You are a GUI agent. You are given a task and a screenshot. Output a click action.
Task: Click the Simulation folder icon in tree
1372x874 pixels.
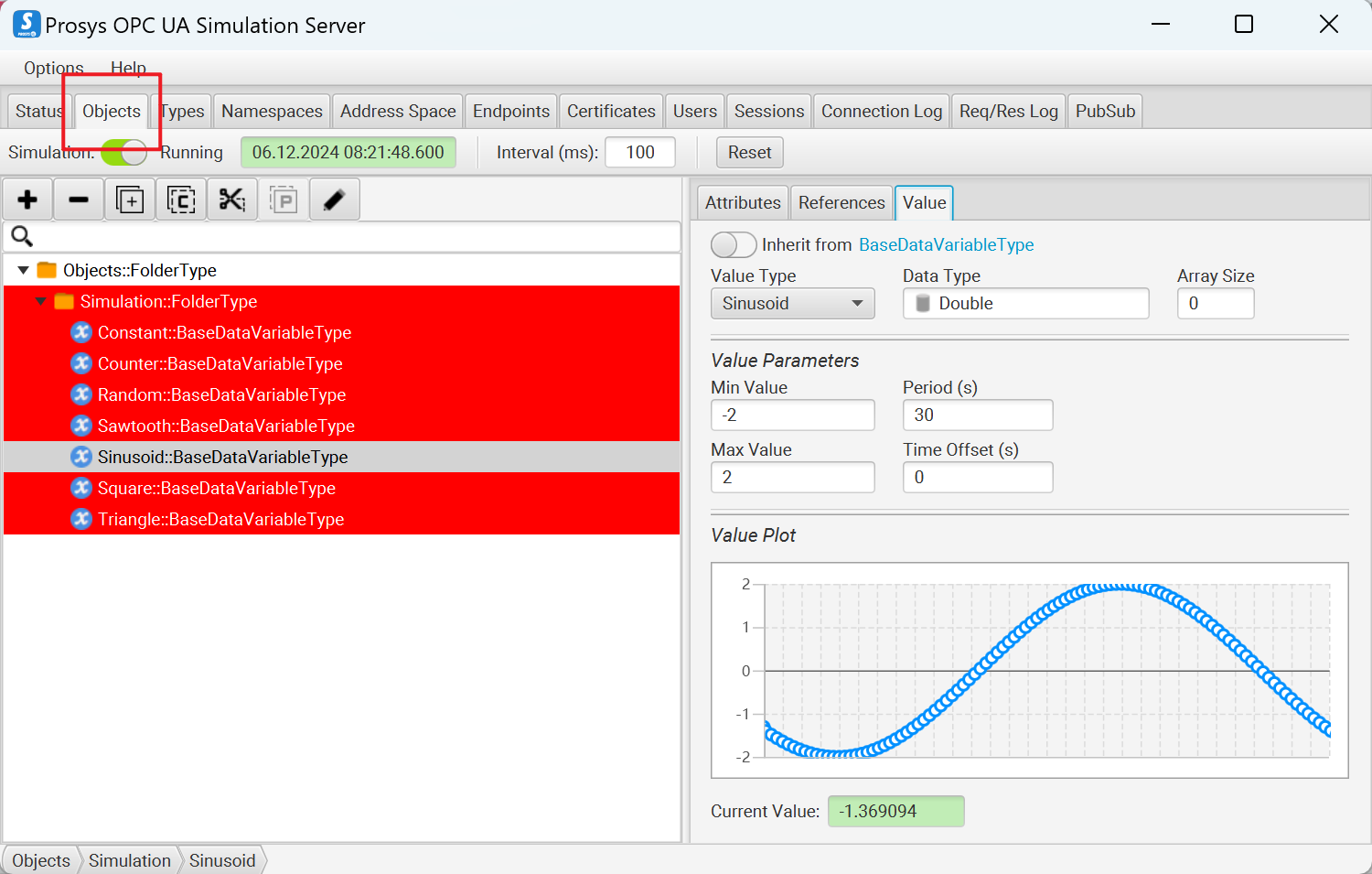tap(64, 301)
